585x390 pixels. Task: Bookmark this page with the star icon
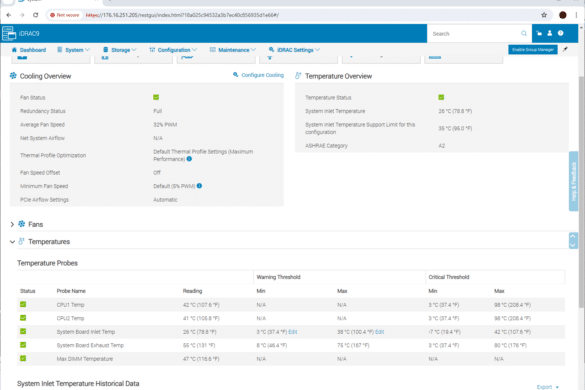[x=544, y=15]
